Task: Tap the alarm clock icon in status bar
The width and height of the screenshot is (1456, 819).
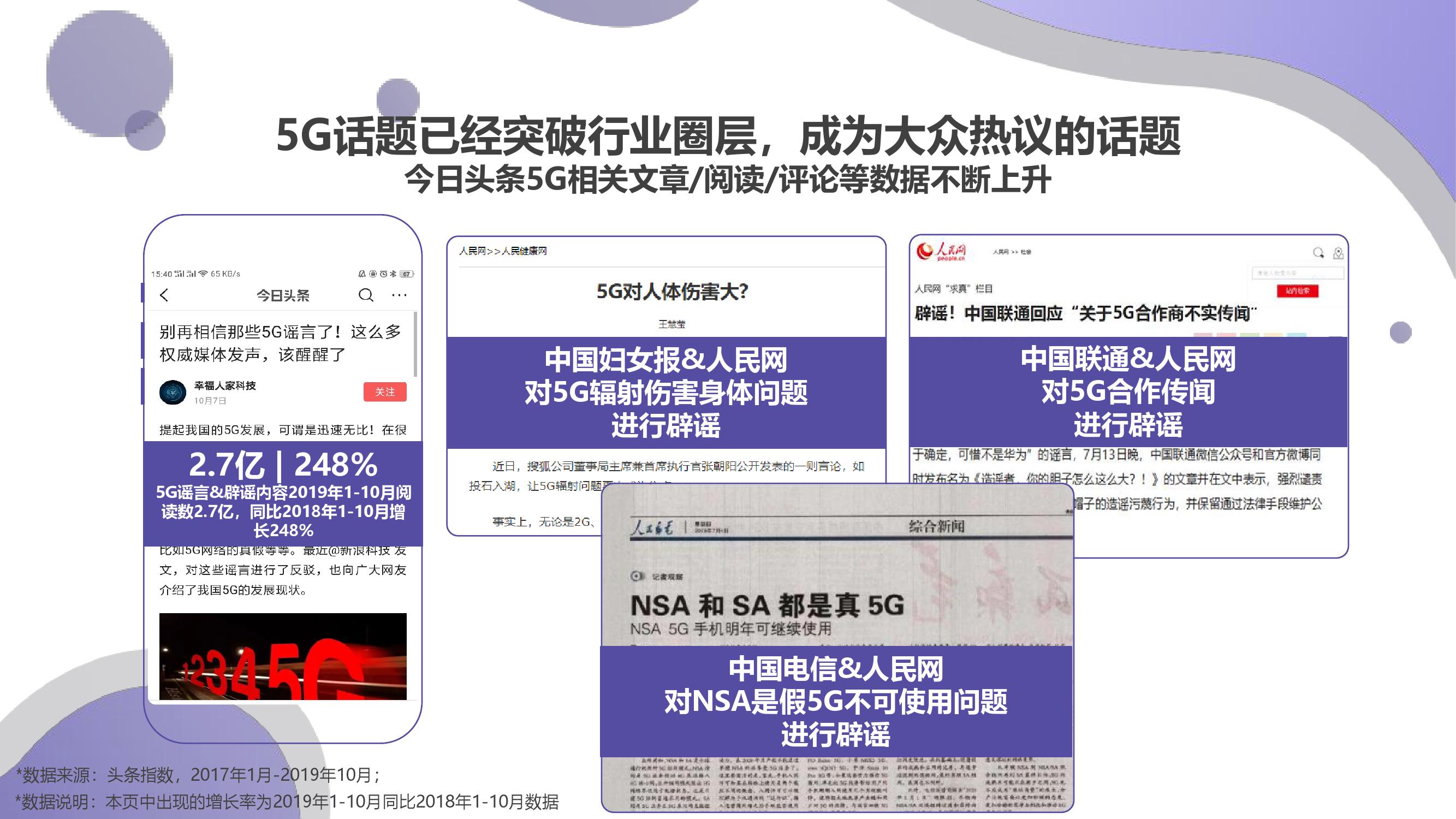Action: (383, 274)
